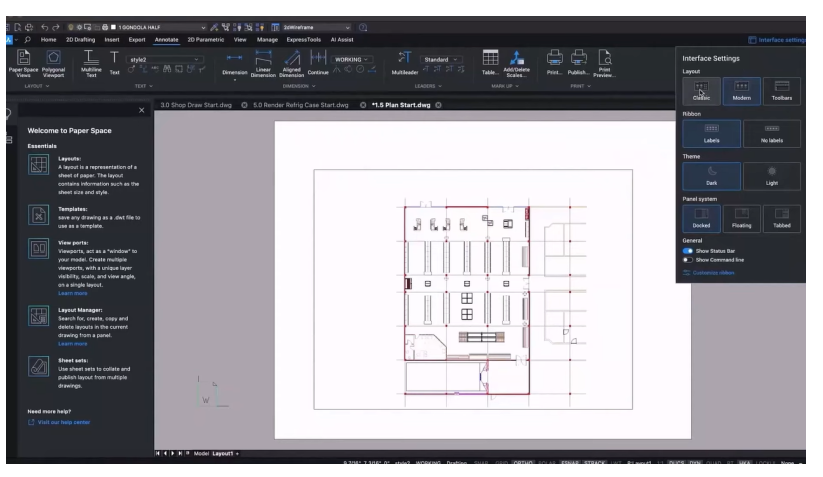
Task: Open the 2D Parametric ribbon tab
Action: (x=204, y=39)
